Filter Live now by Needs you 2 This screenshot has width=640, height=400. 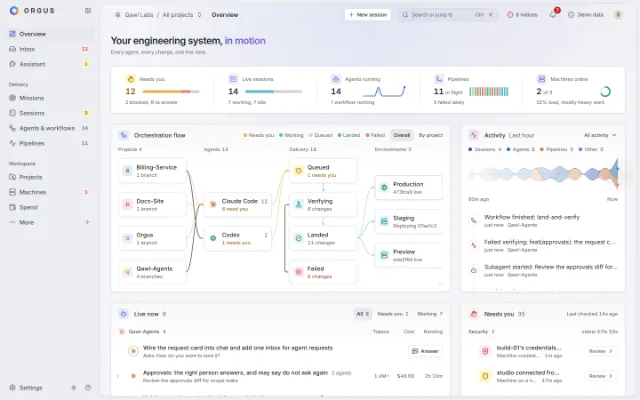pos(393,314)
